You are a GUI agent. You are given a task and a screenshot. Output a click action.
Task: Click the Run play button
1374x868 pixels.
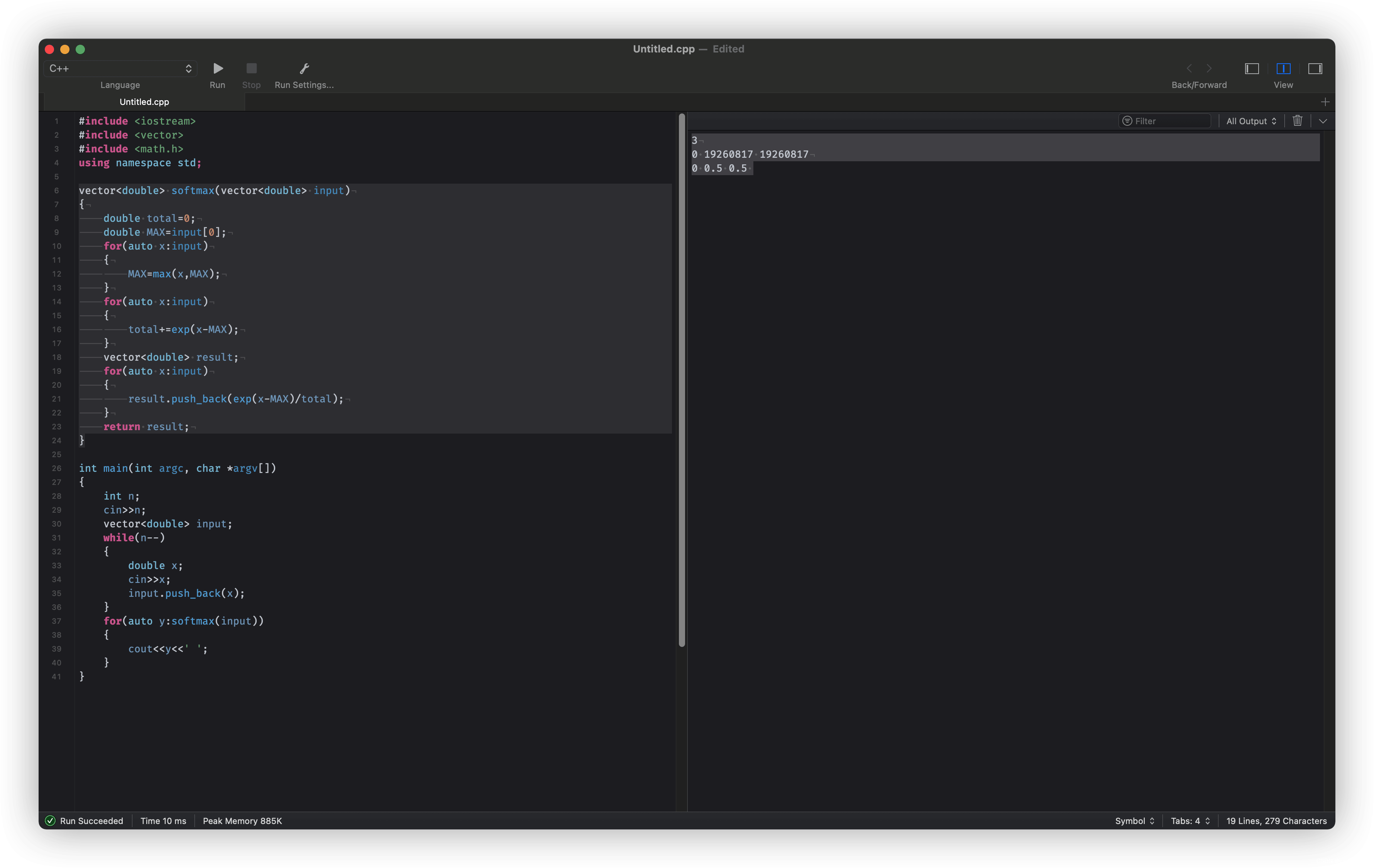pos(217,68)
